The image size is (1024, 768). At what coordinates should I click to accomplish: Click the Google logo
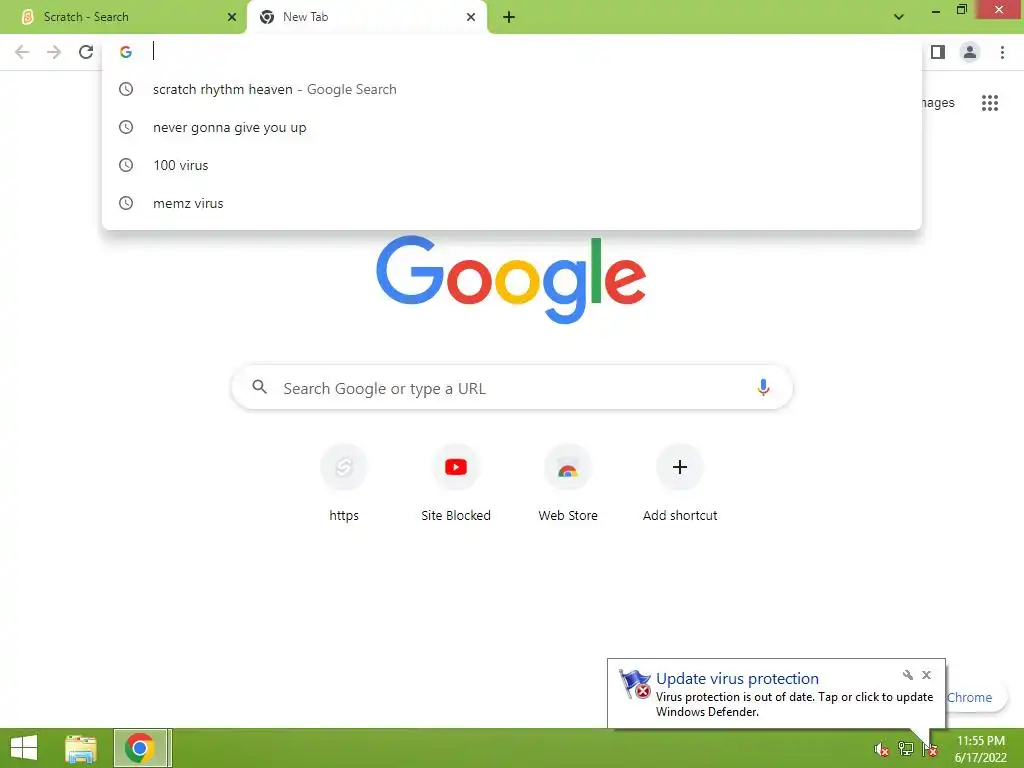pyautogui.click(x=511, y=280)
